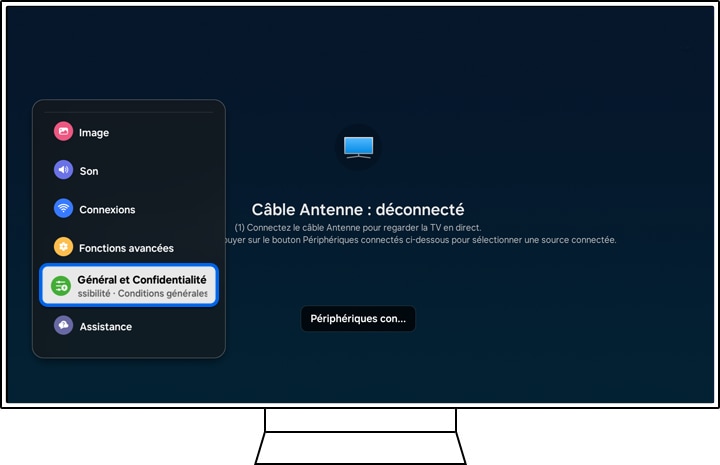The height and width of the screenshot is (465, 720).
Task: Click the purple Son speaker icon
Action: tap(63, 171)
